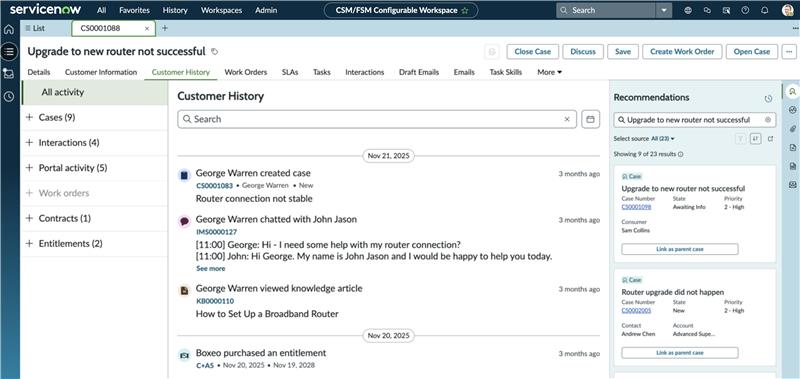Open the Favorites menu
Viewport: 800px width, 379px height.
pyautogui.click(x=134, y=10)
